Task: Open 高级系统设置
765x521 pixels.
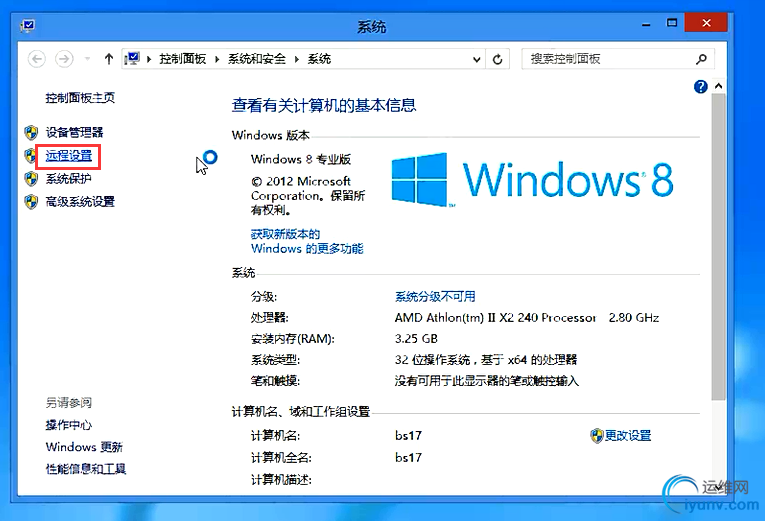Action: tap(80, 201)
